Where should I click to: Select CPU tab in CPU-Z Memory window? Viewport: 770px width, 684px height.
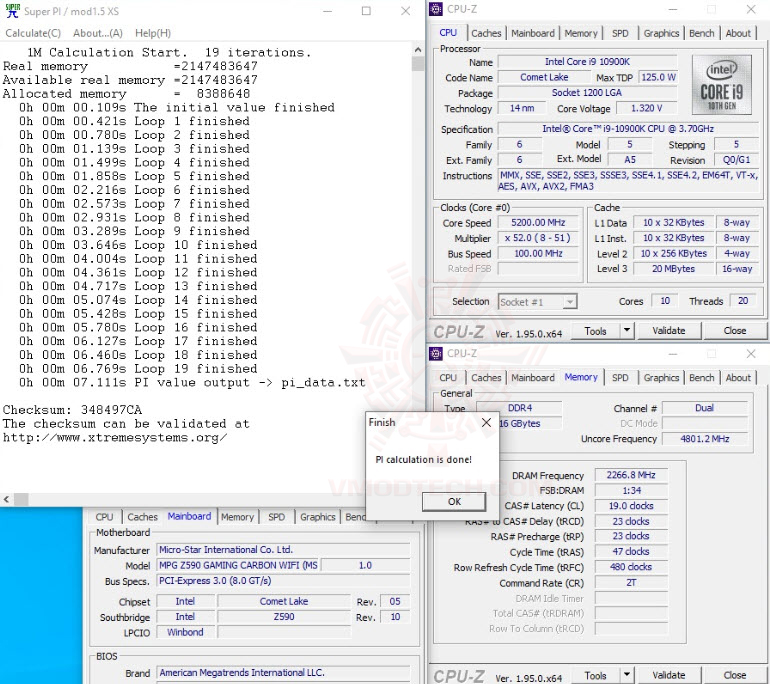(448, 378)
